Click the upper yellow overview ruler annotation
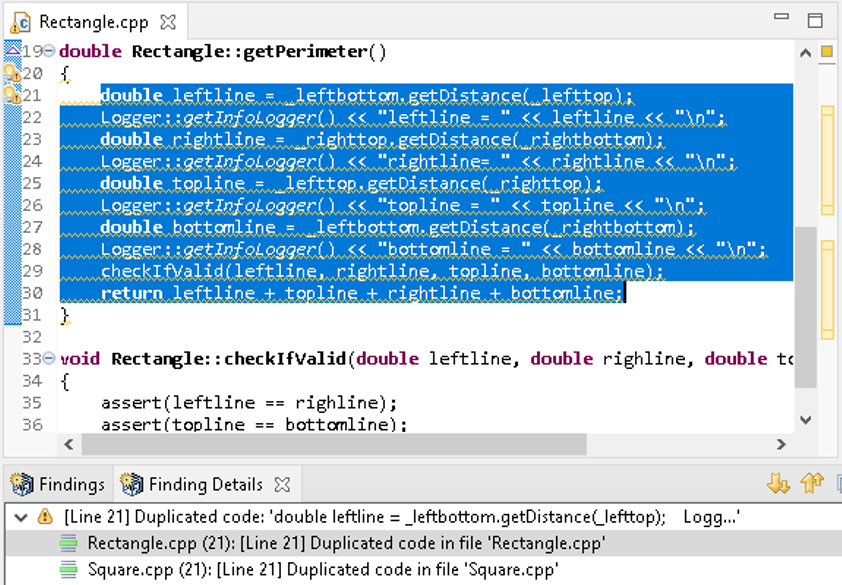 coord(828,161)
